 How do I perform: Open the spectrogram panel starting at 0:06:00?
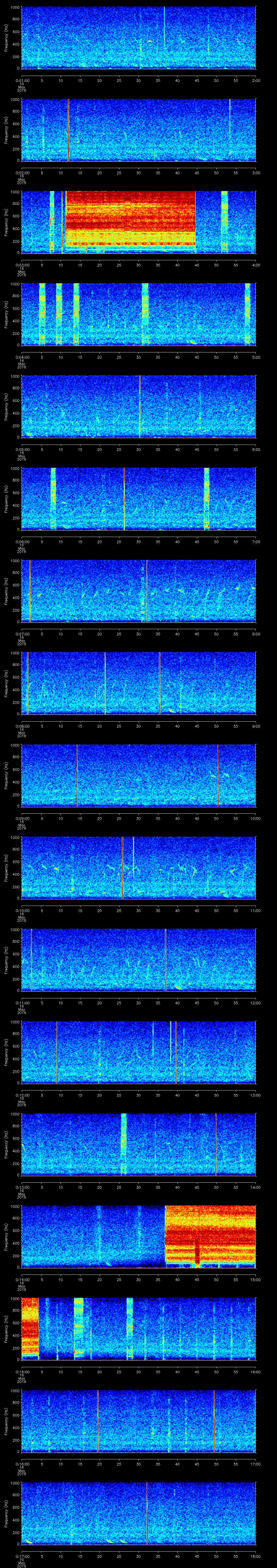point(138,499)
